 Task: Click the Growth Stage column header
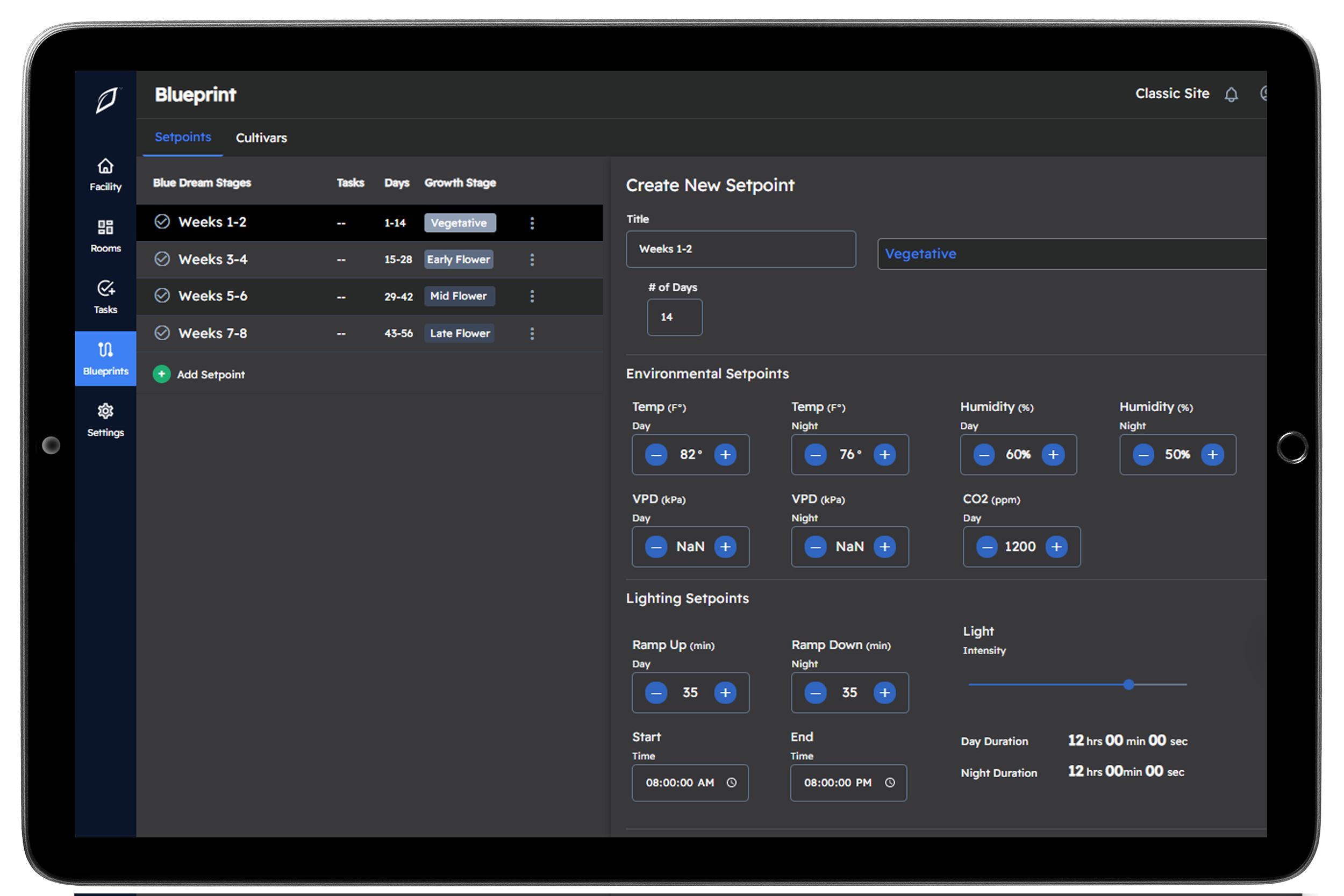460,183
